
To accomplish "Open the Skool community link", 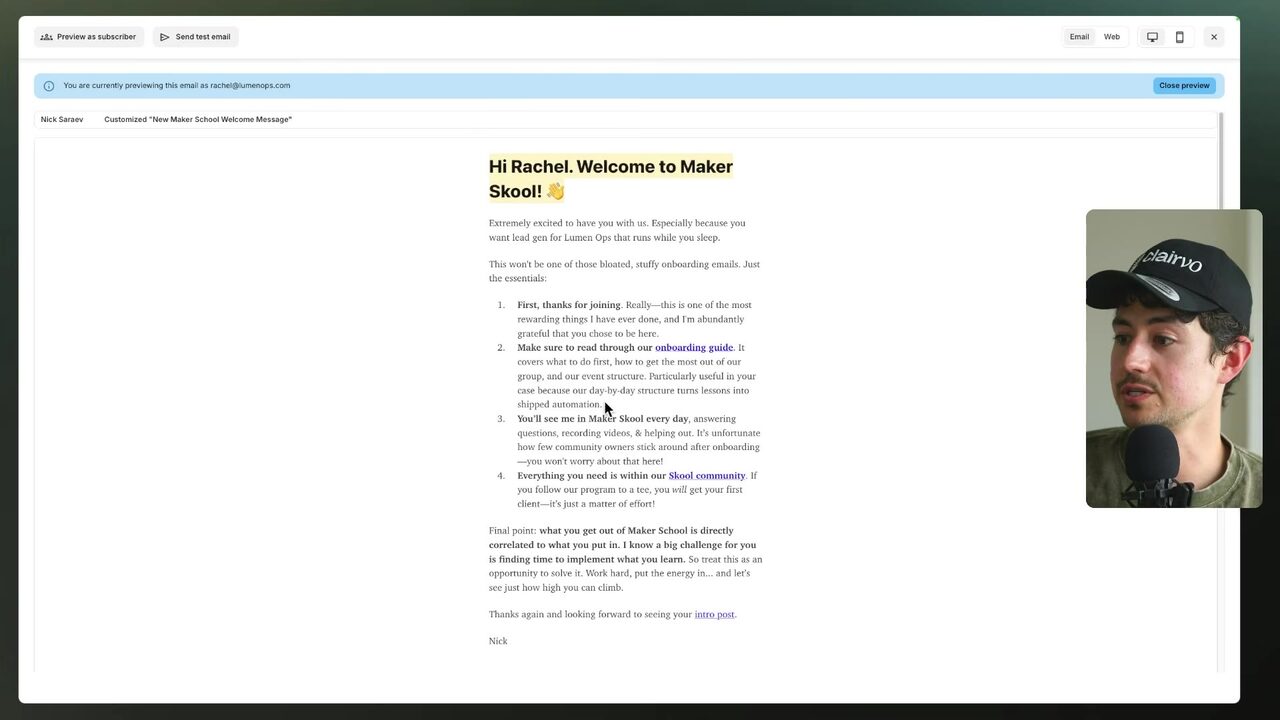I will point(707,476).
